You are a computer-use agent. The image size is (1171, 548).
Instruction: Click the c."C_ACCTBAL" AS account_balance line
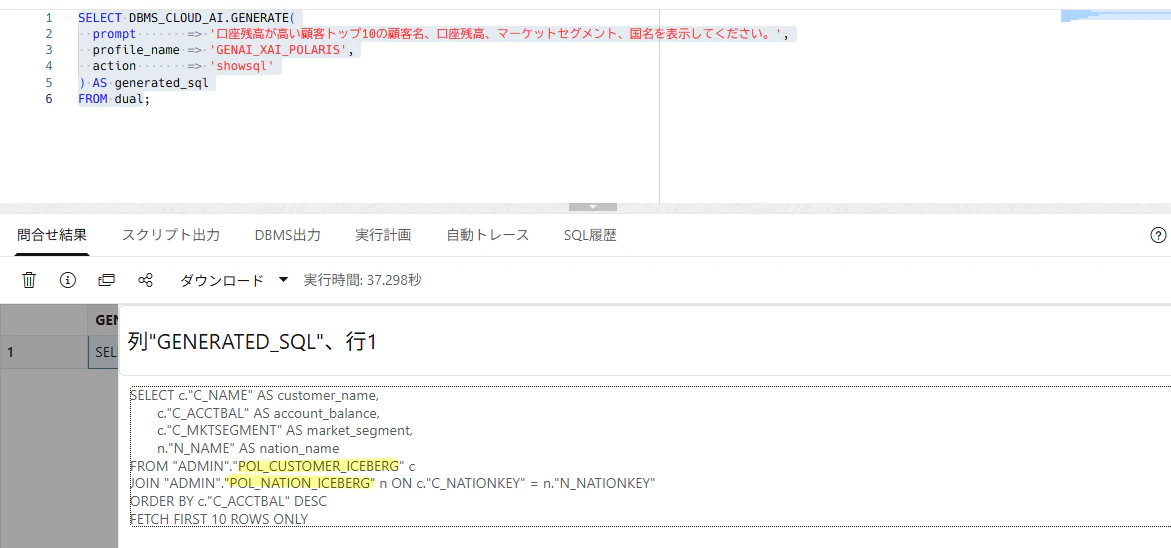pyautogui.click(x=268, y=414)
